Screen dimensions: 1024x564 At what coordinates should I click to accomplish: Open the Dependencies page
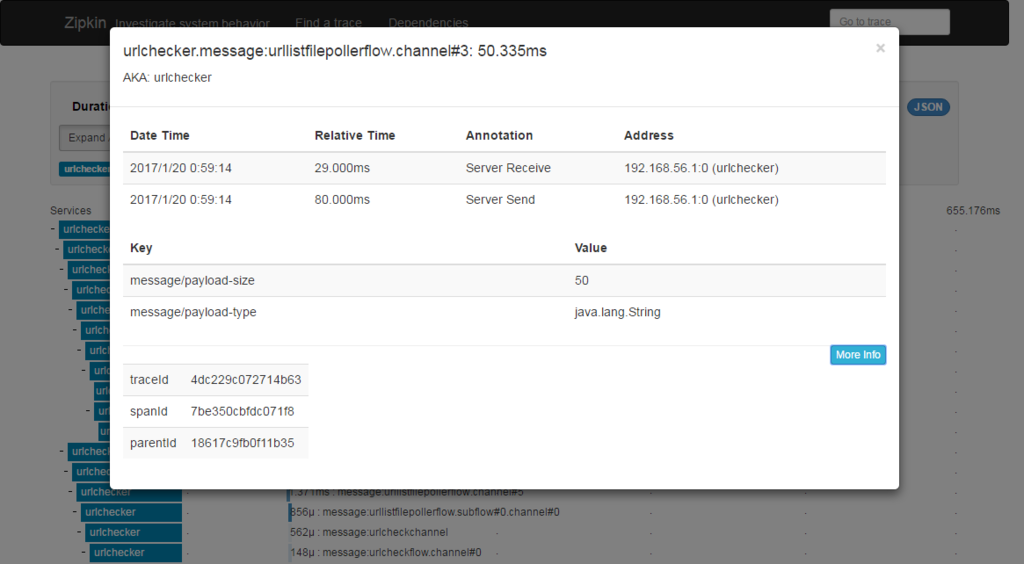428,22
